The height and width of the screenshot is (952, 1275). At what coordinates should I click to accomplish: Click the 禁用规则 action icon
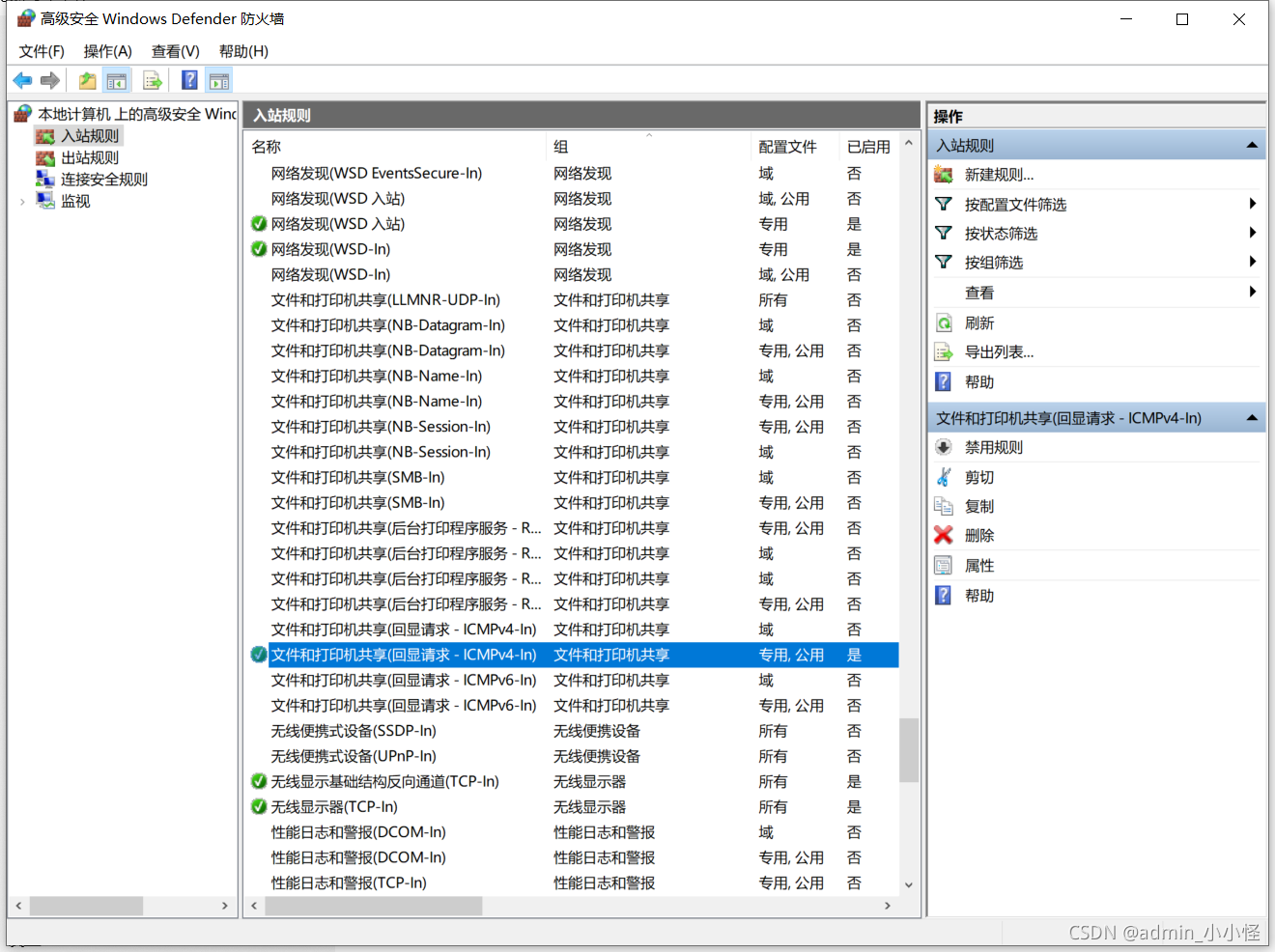click(x=944, y=447)
